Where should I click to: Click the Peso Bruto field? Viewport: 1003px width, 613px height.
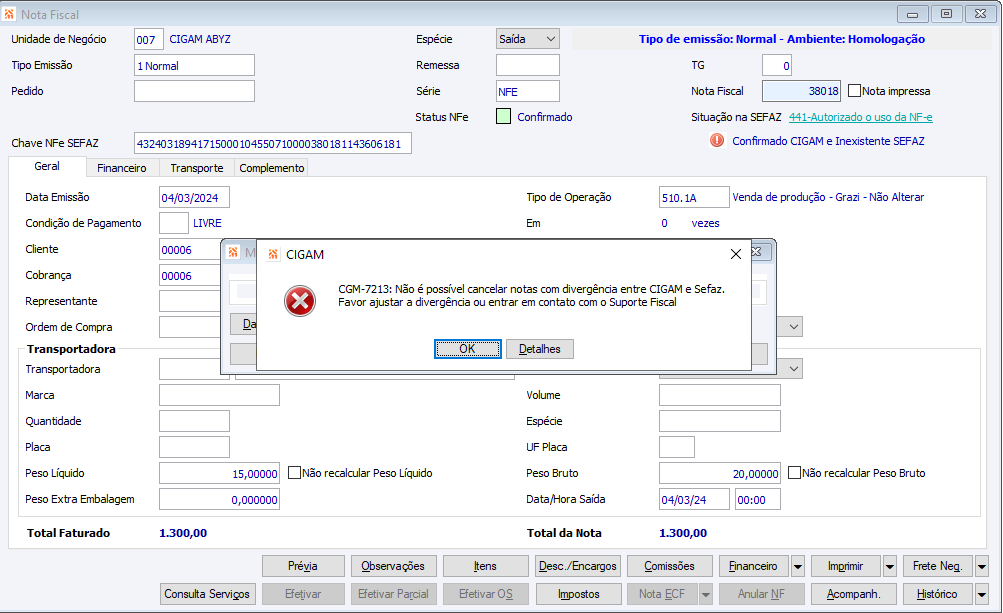[720, 474]
